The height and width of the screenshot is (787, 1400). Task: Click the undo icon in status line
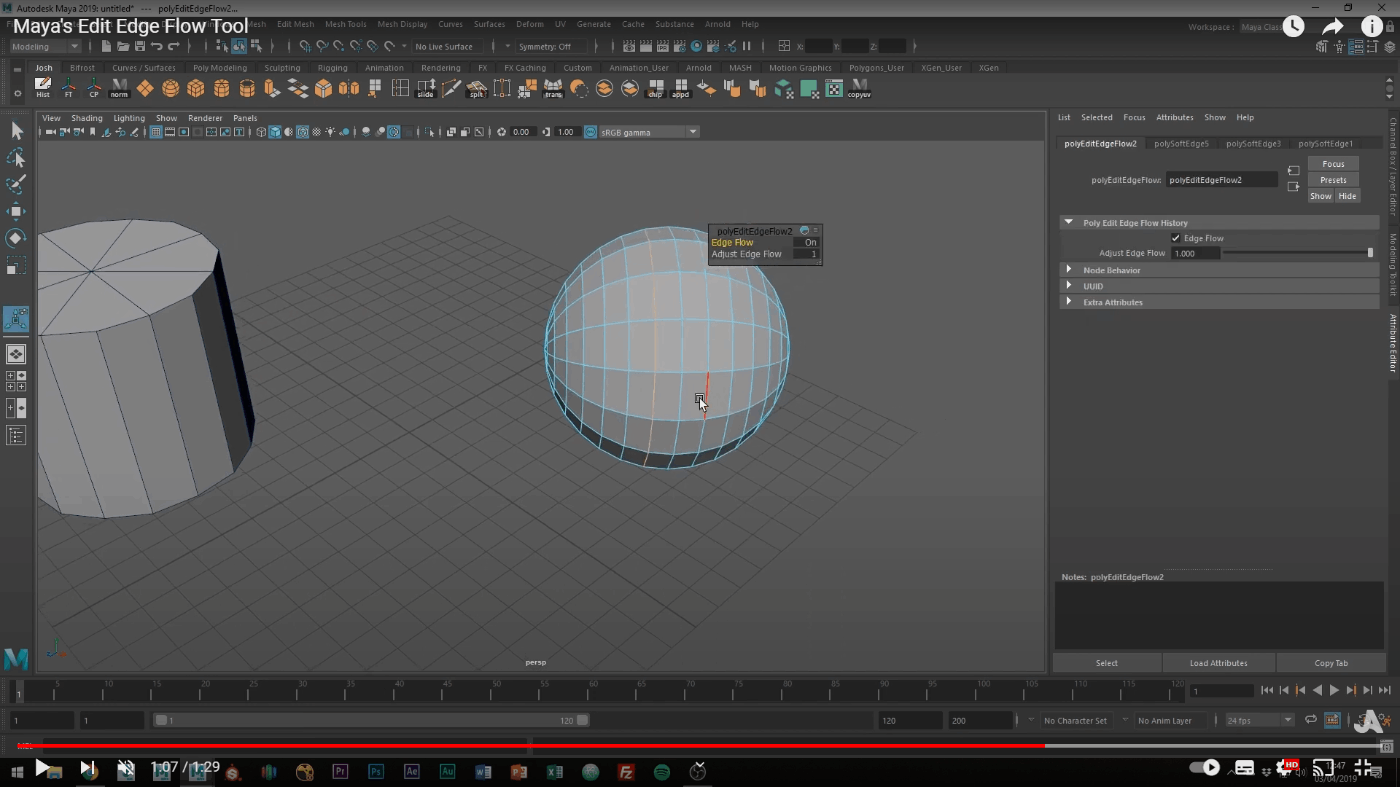point(157,46)
